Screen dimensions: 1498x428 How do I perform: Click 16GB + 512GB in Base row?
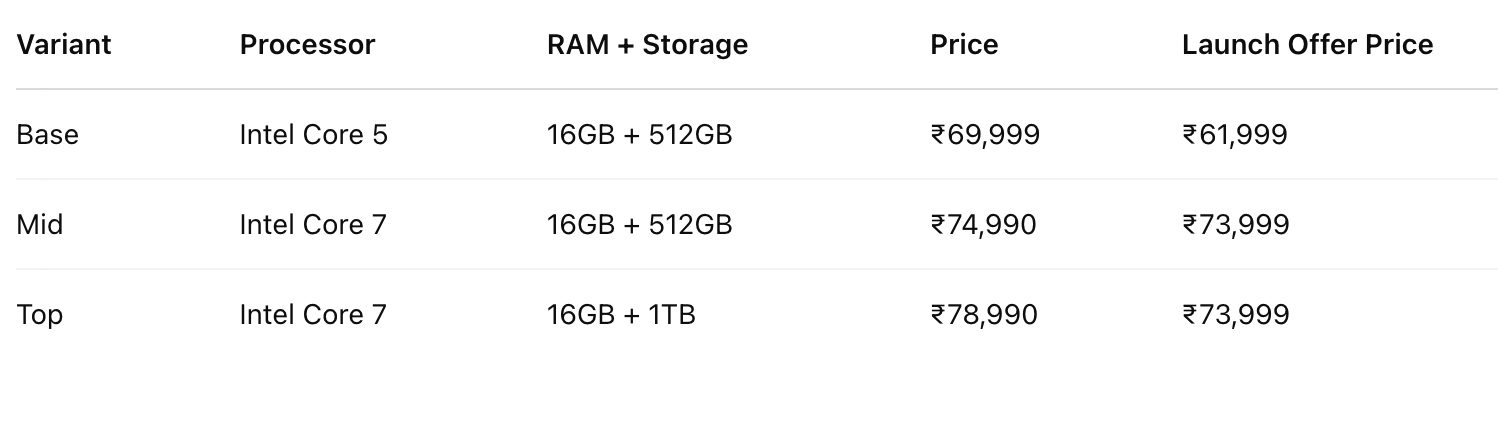[x=639, y=134]
